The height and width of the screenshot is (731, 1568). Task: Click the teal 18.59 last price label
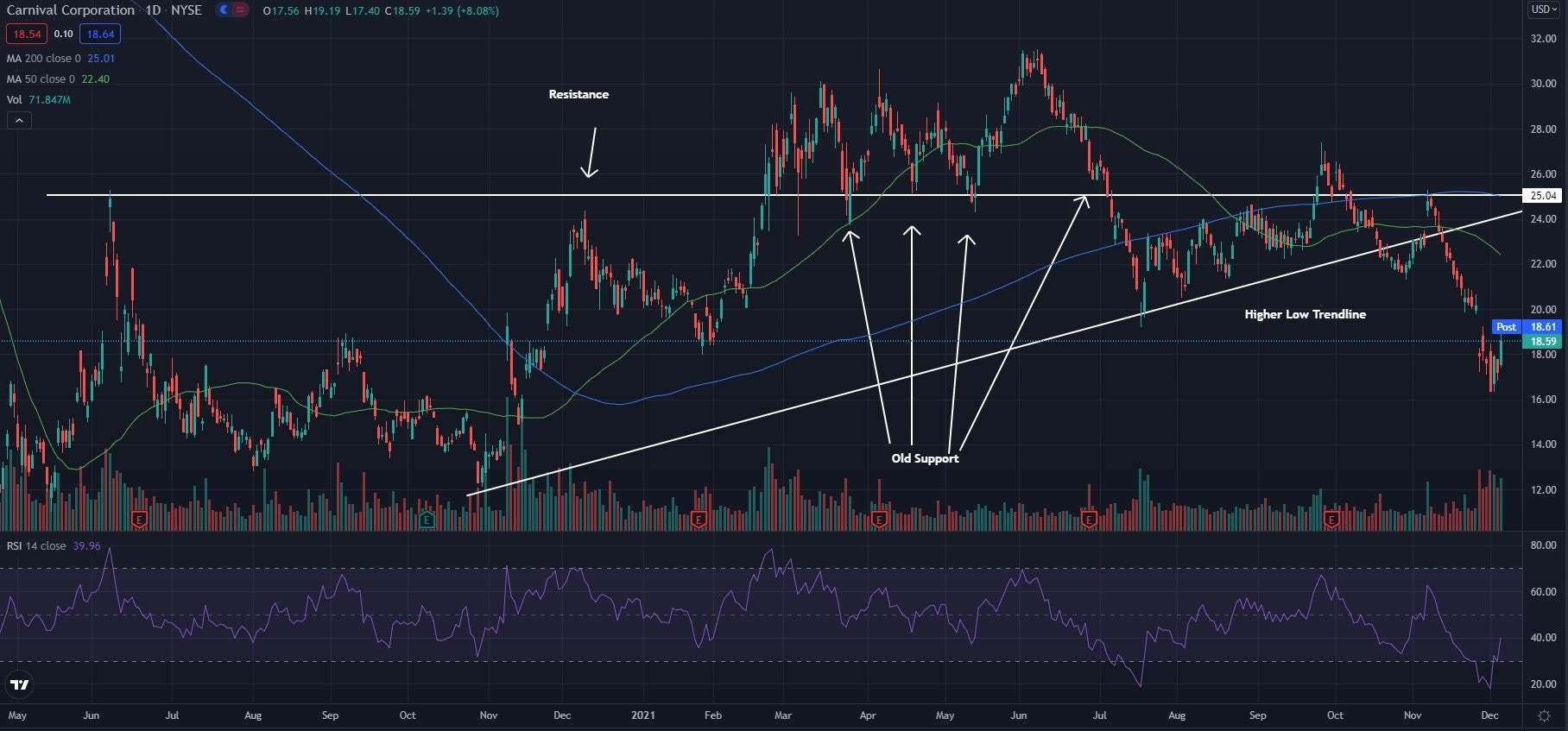click(1542, 342)
